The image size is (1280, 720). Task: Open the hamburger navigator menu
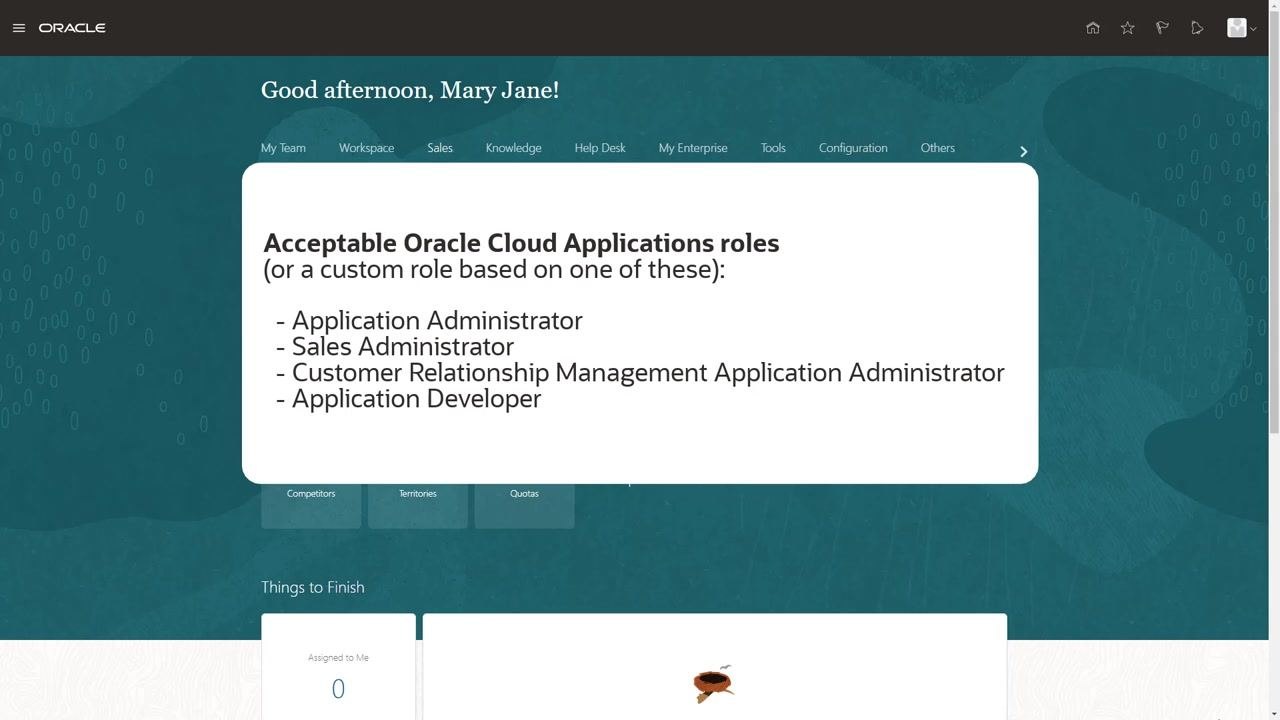coord(18,28)
